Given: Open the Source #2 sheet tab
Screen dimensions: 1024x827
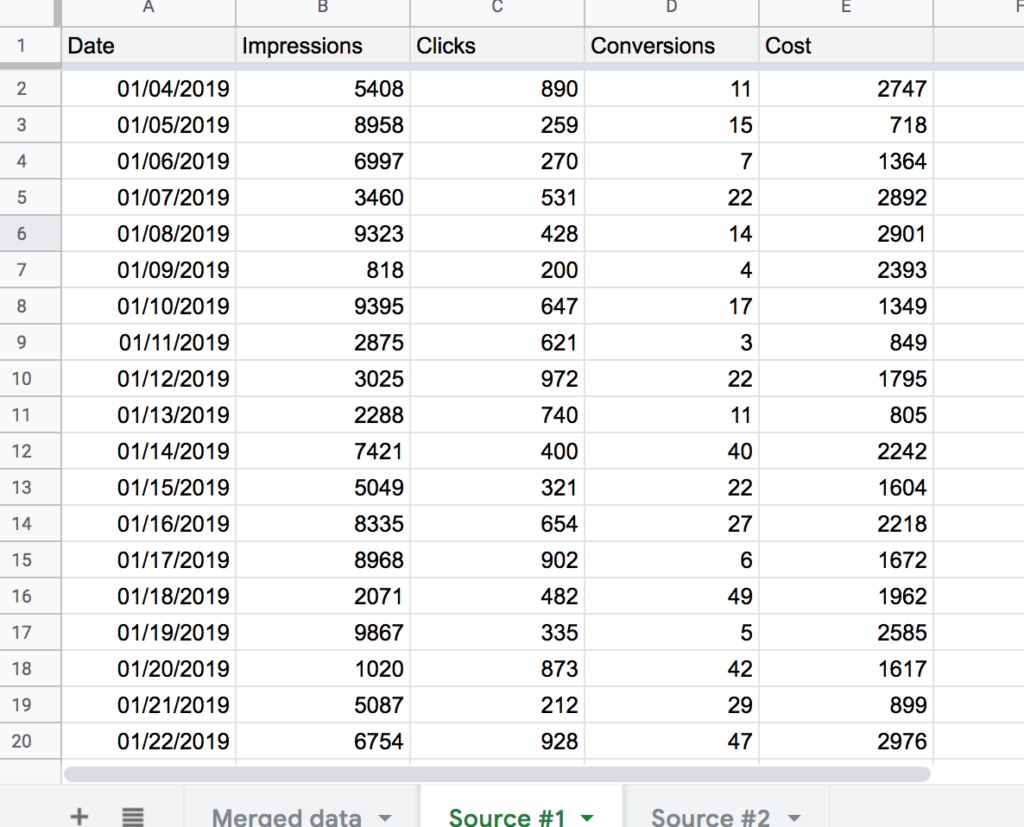Looking at the screenshot, I should click(710, 816).
